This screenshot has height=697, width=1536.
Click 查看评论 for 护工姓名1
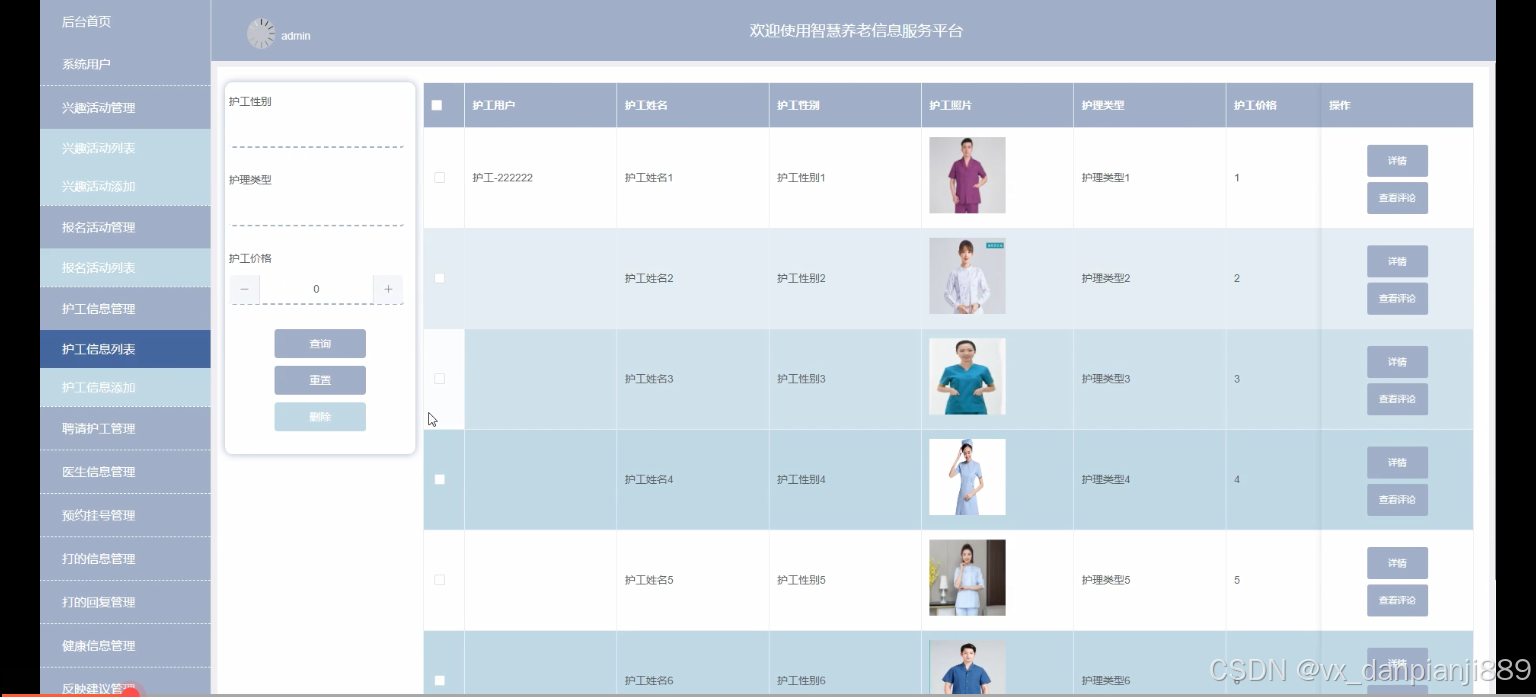click(x=1397, y=198)
